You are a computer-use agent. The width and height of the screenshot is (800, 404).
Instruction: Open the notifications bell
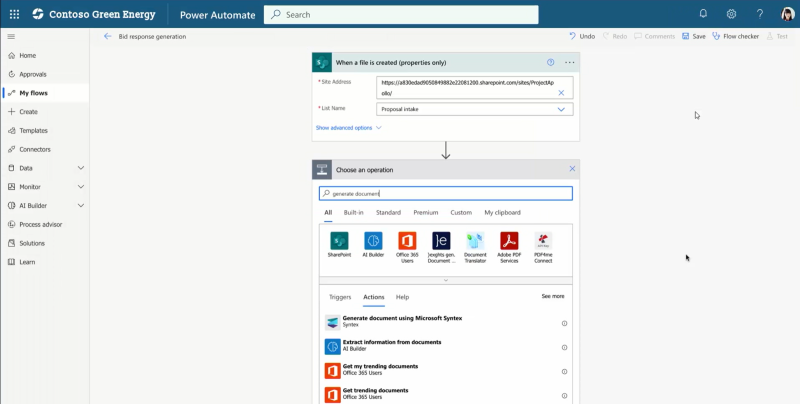703,14
